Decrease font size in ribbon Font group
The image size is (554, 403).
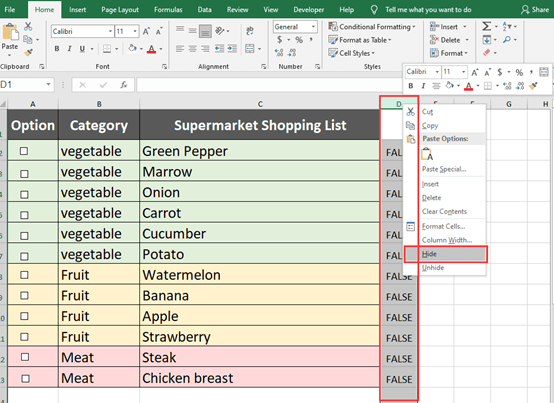point(159,31)
